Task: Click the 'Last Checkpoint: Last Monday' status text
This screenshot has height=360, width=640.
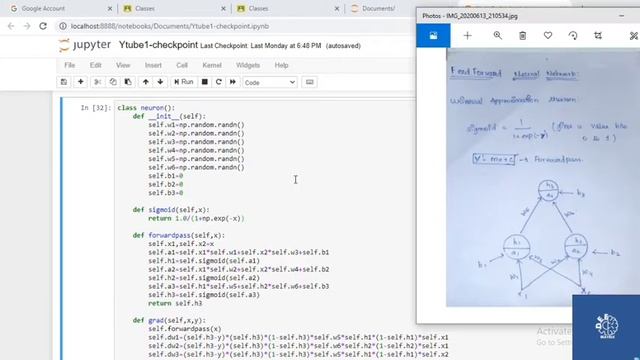Action: point(260,46)
